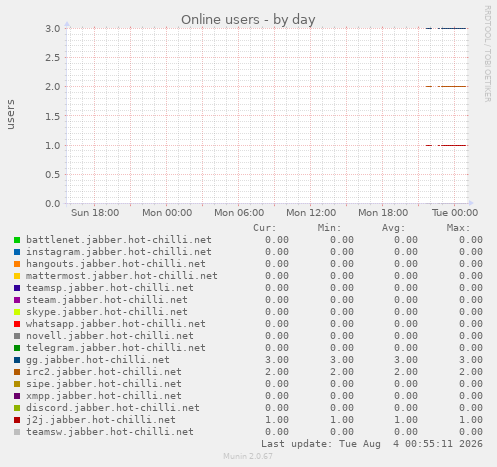Image resolution: width=497 pixels, height=467 pixels.
Task: Select the novell.jabber.hot-chilli.net legend label
Action: [110, 336]
